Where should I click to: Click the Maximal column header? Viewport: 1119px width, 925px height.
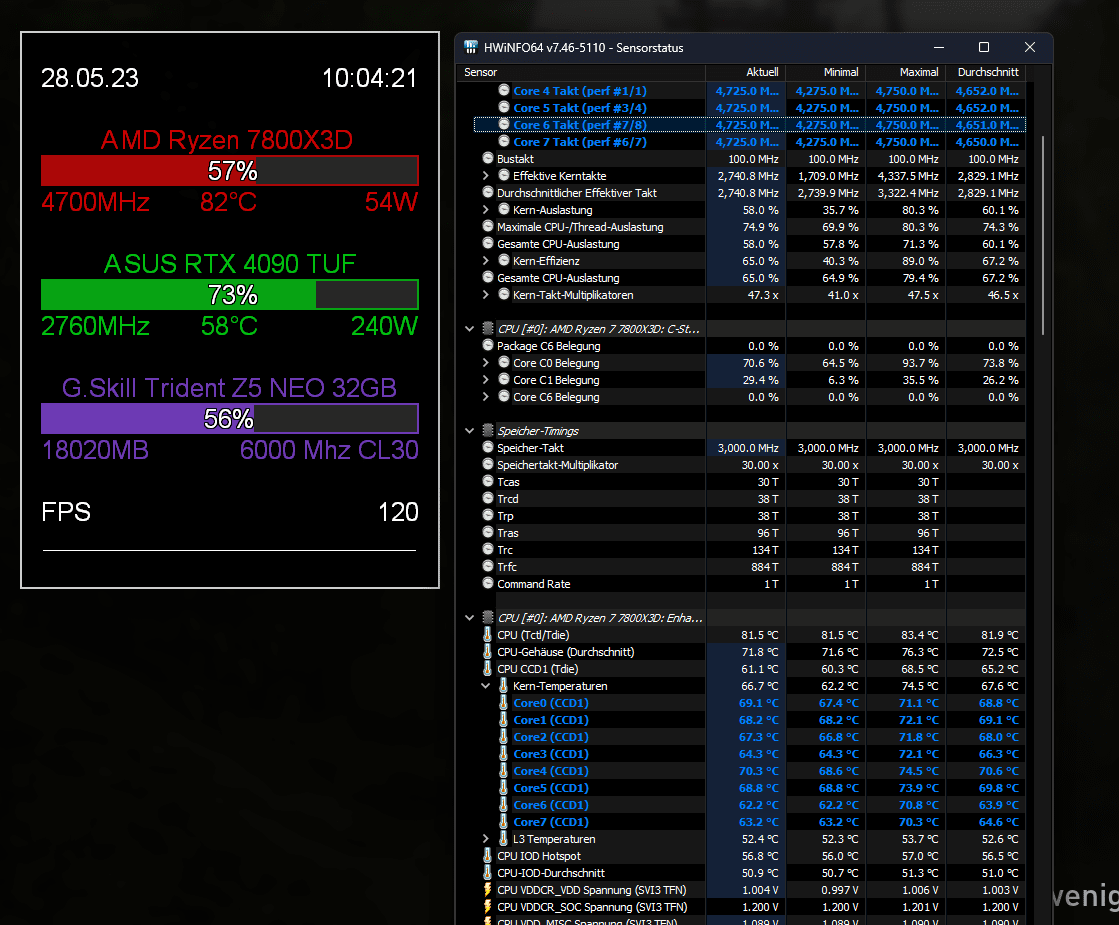906,72
